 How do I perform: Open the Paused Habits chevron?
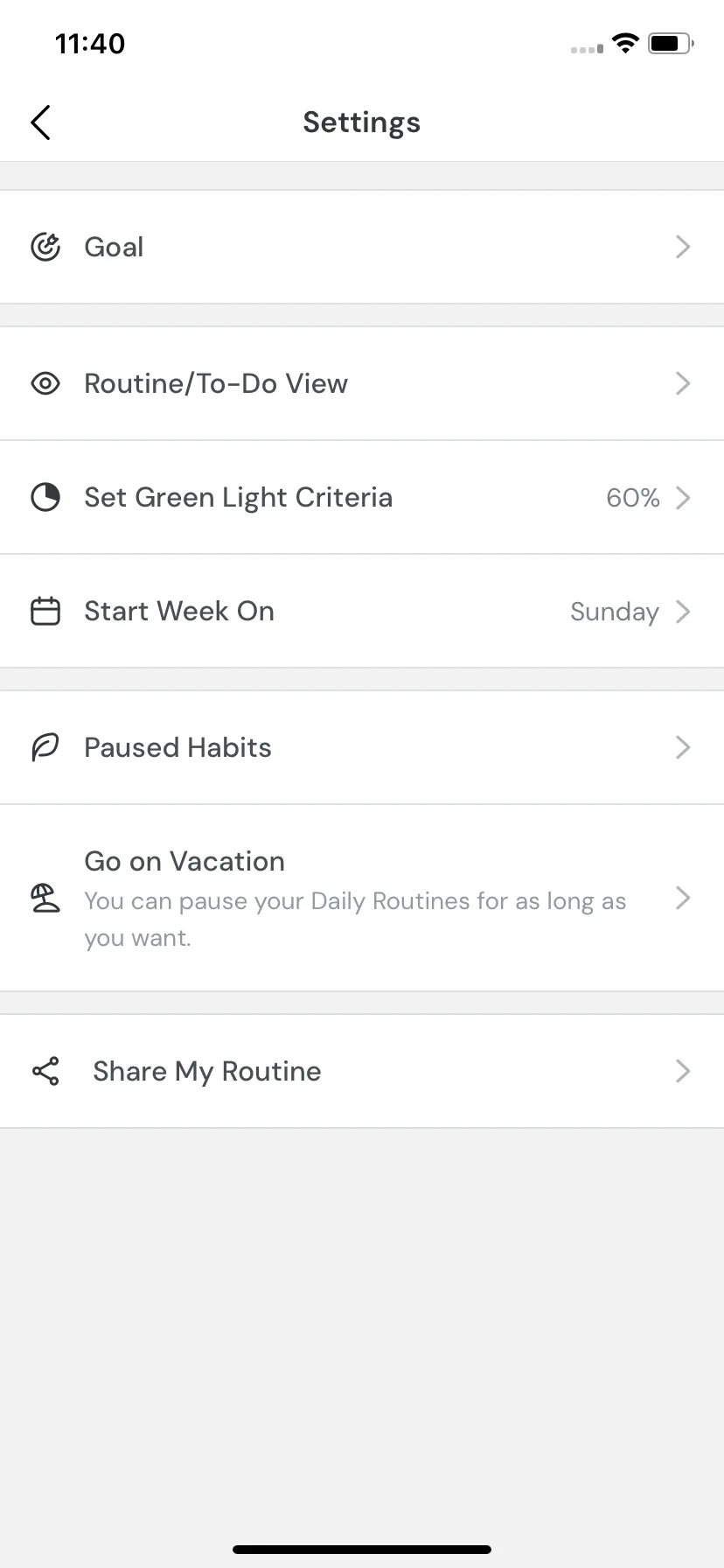tap(684, 747)
